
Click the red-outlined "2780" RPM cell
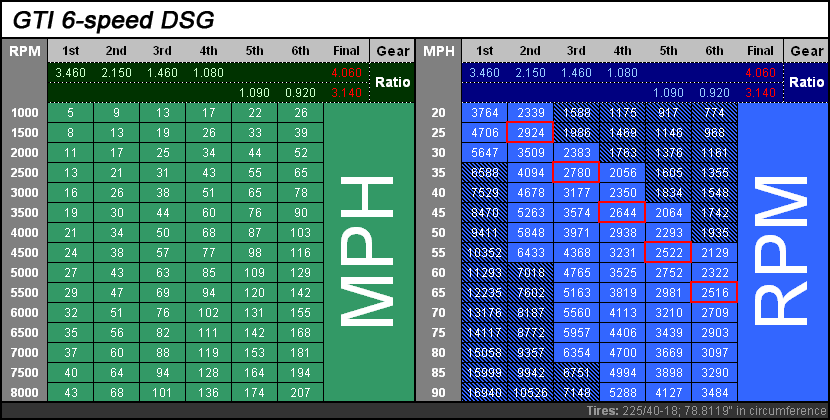click(576, 173)
